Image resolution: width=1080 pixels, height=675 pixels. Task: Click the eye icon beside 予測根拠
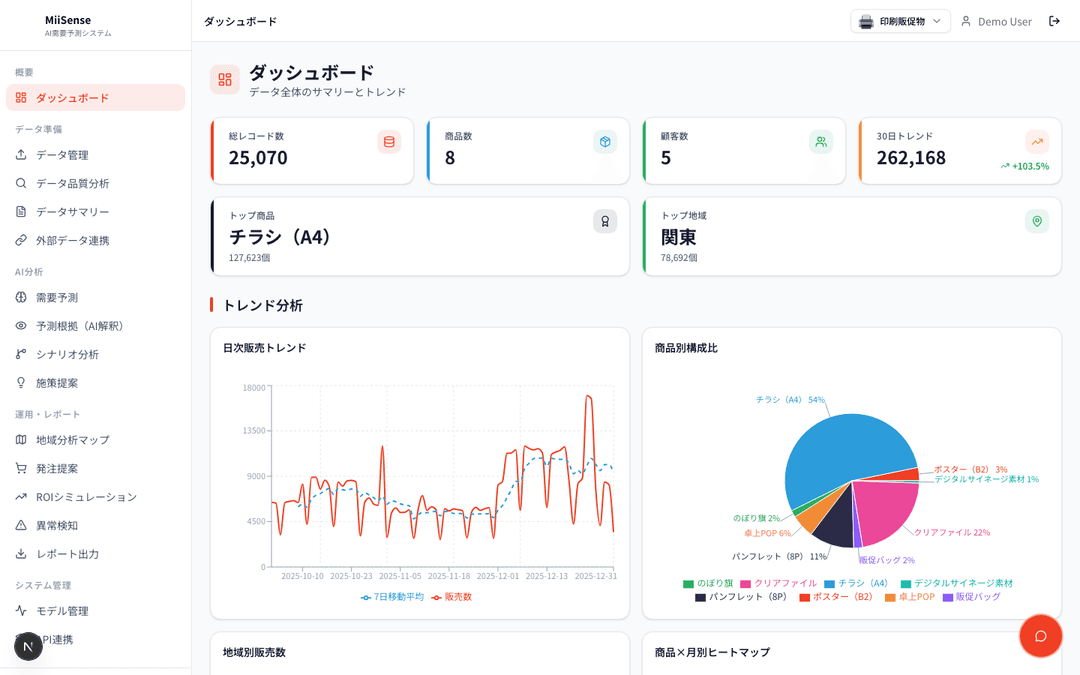tap(21, 326)
